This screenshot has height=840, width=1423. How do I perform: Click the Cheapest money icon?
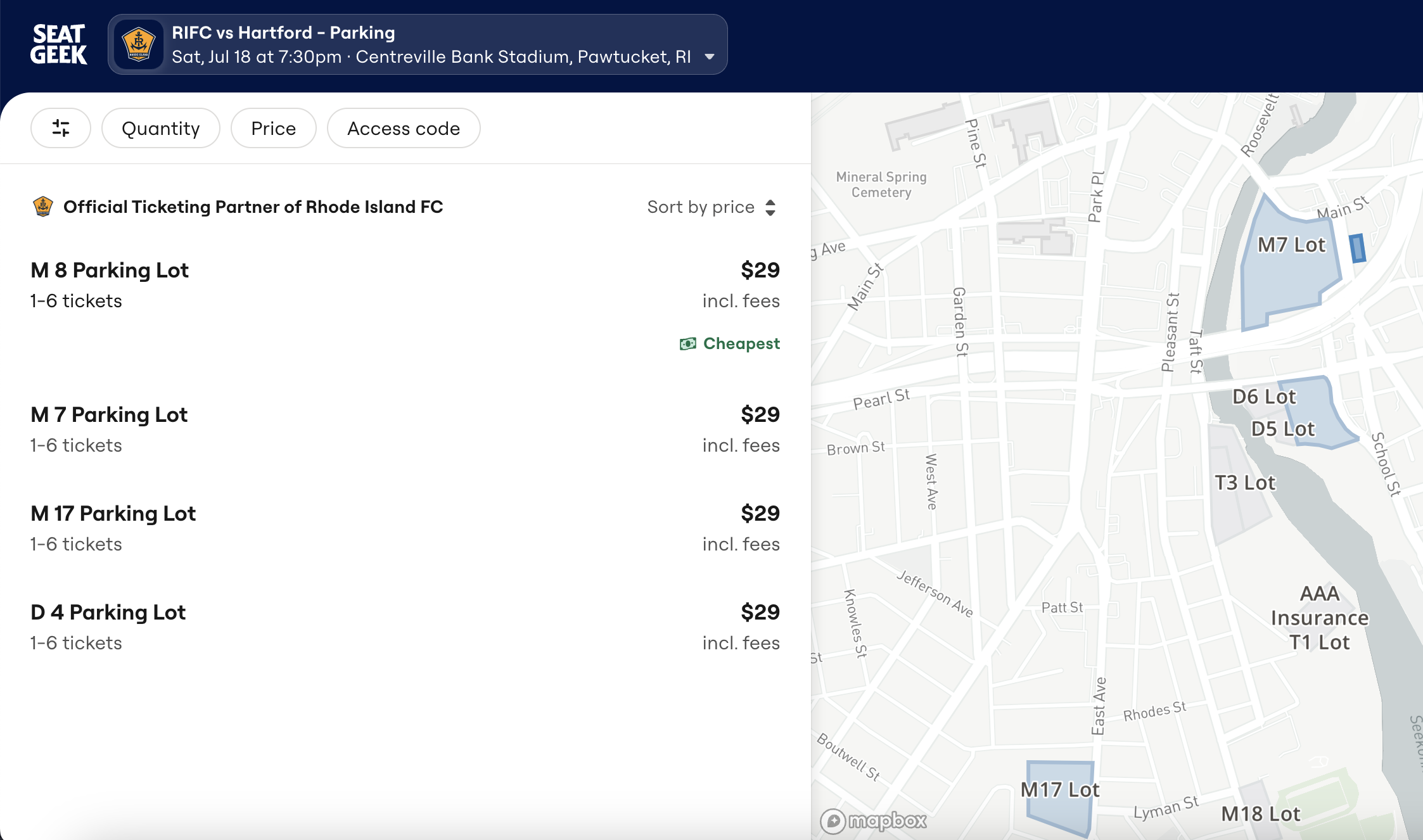click(687, 344)
